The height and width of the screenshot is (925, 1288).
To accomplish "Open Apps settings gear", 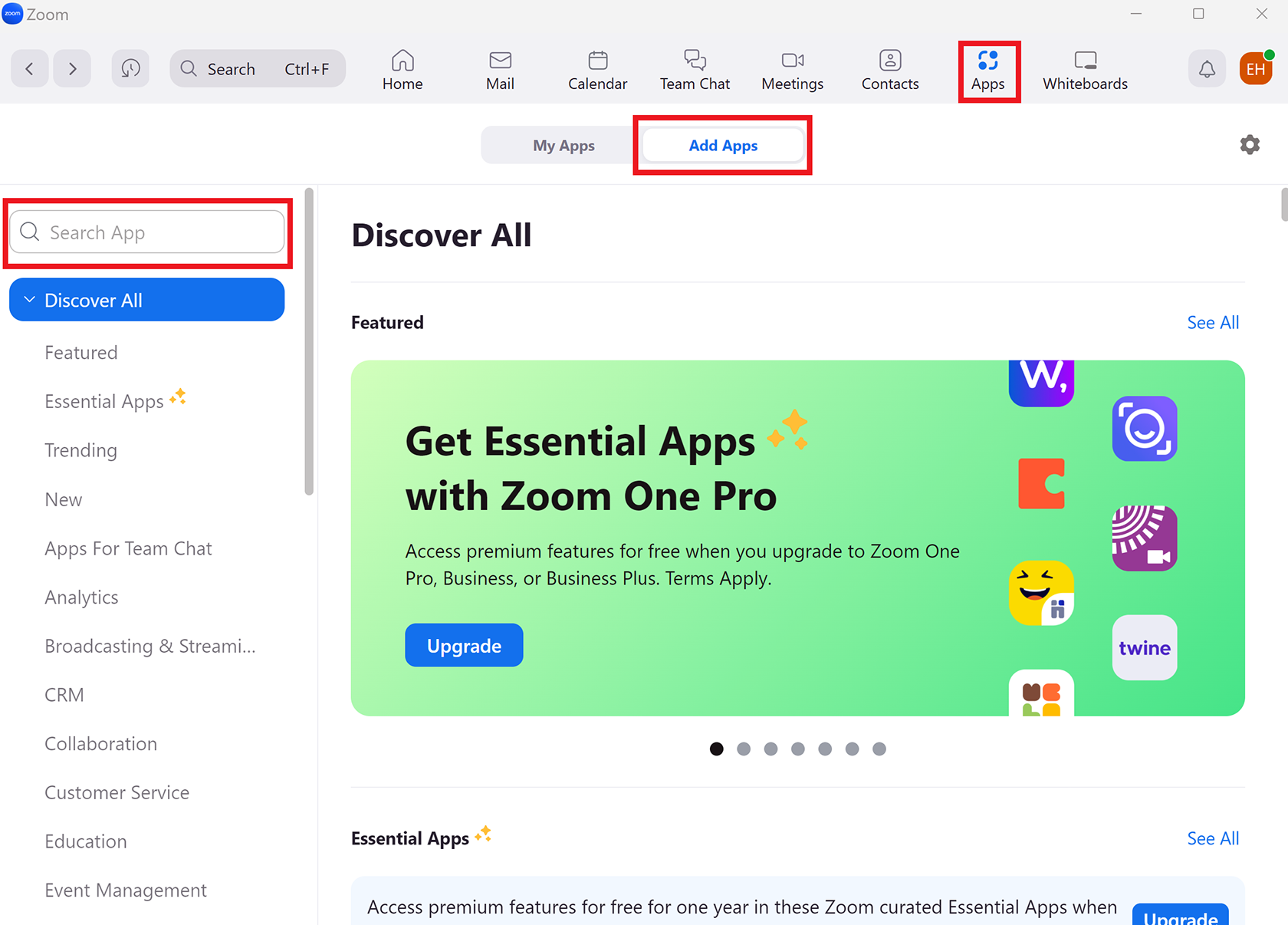I will click(x=1250, y=145).
